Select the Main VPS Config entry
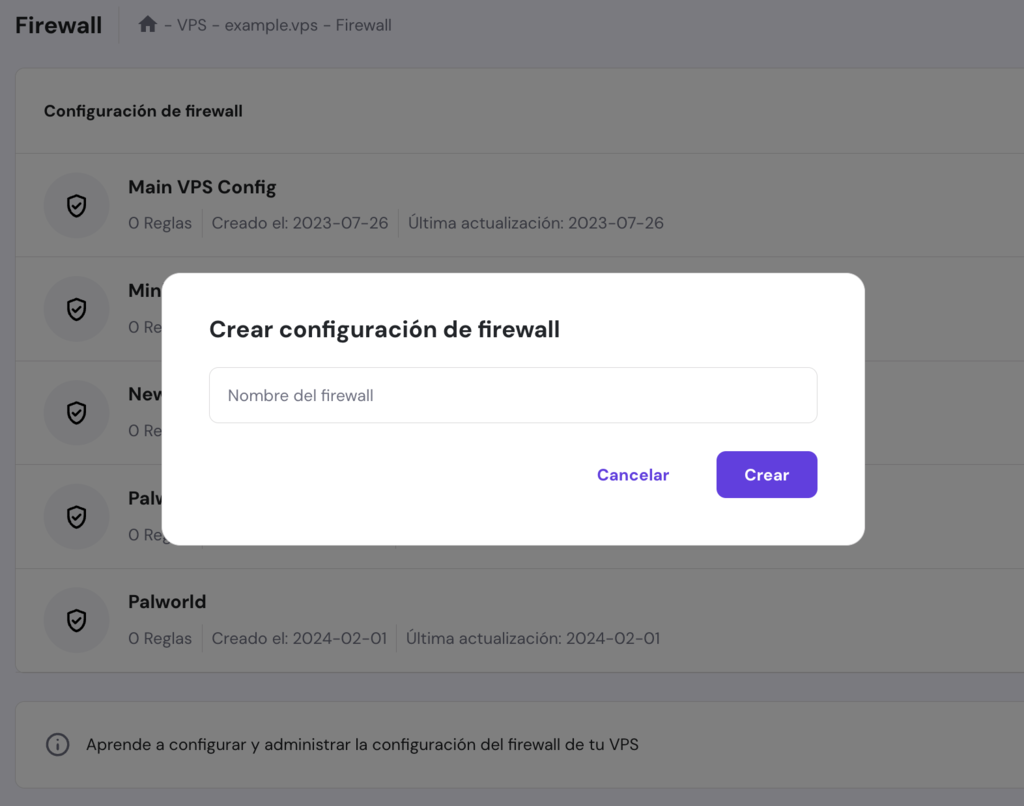The image size is (1024, 806). [x=202, y=187]
